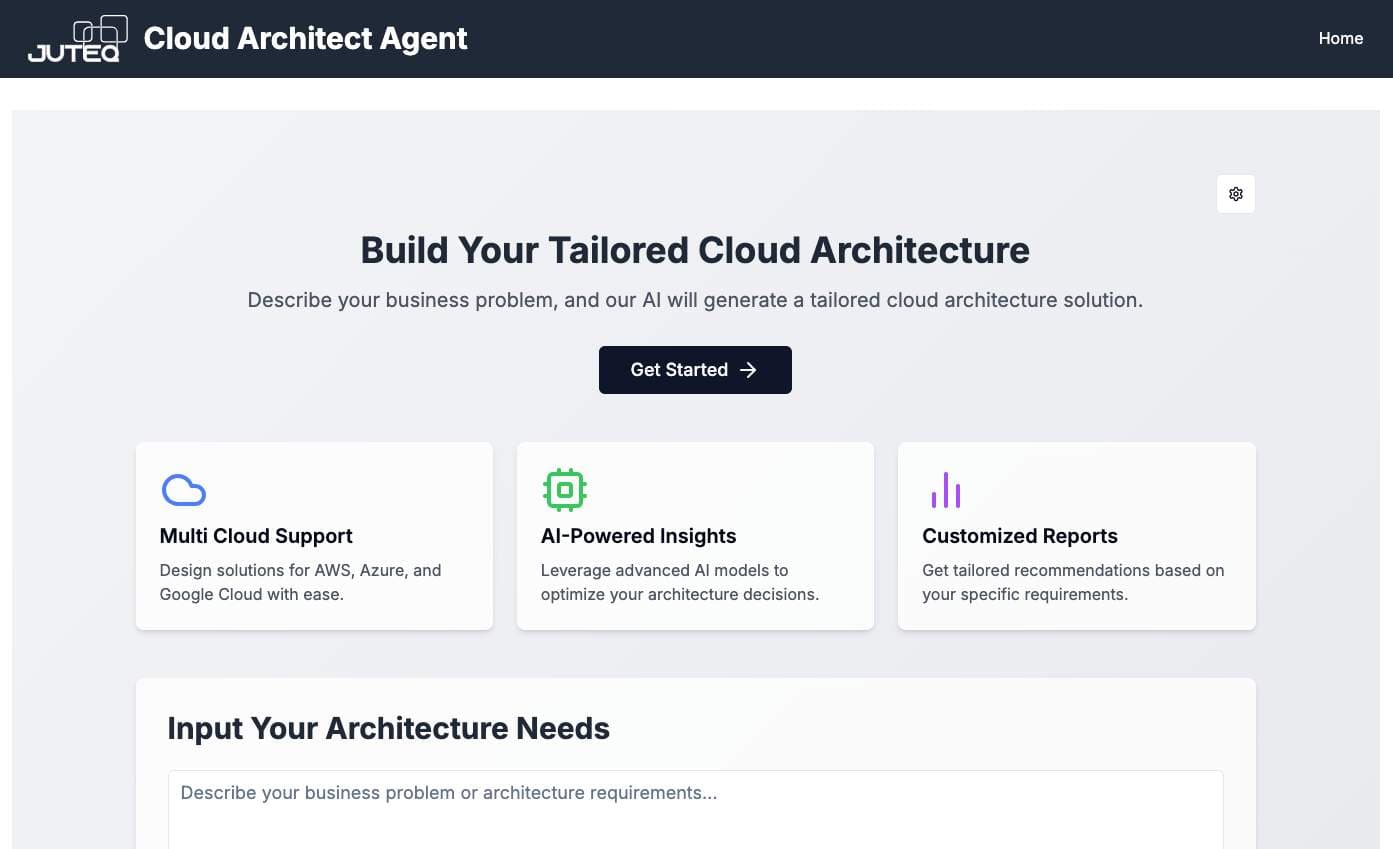This screenshot has height=849, width=1393.
Task: Click the AWS Azure Google Cloud description text
Action: [300, 582]
